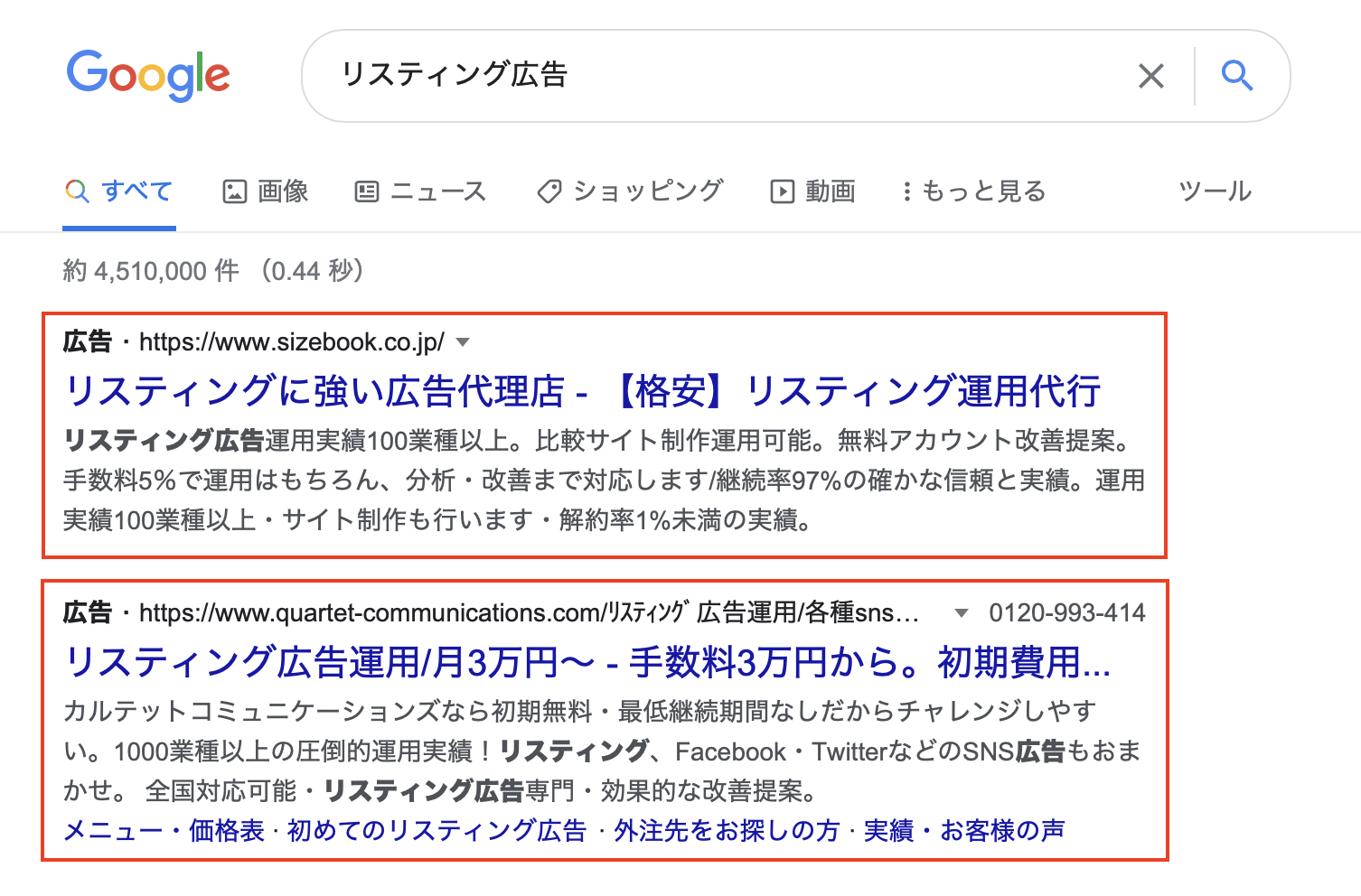Expand the dropdown arrow next to quartet-communications URL
The height and width of the screenshot is (896, 1361).
[x=962, y=613]
